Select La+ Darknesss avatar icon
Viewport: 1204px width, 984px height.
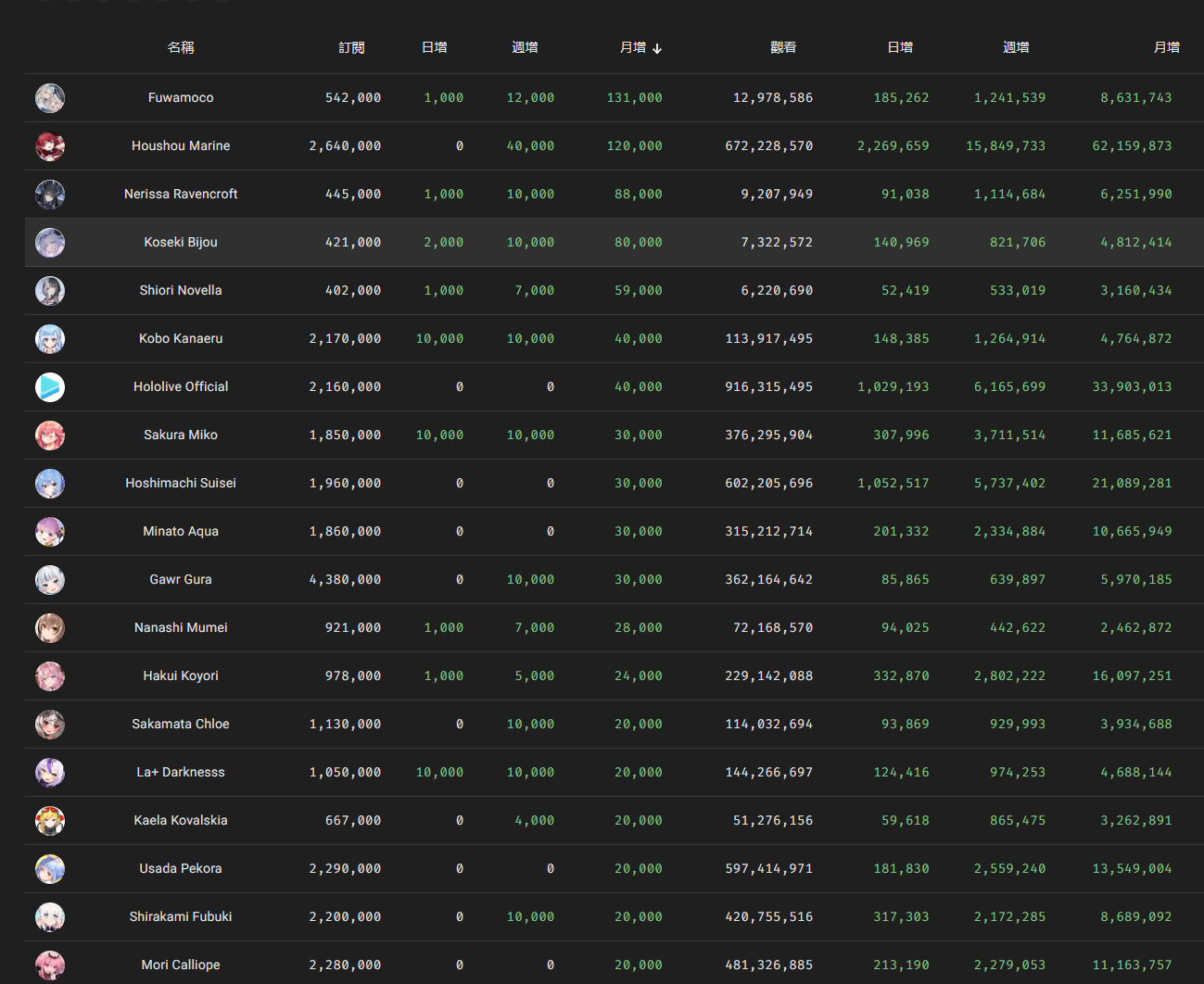[x=50, y=773]
